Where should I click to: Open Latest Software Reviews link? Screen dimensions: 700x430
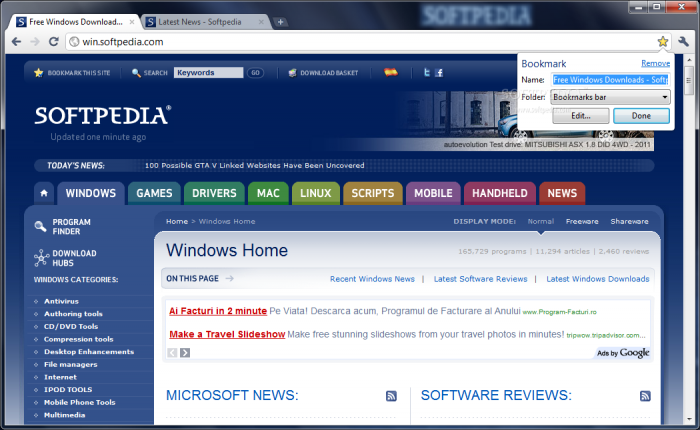480,279
